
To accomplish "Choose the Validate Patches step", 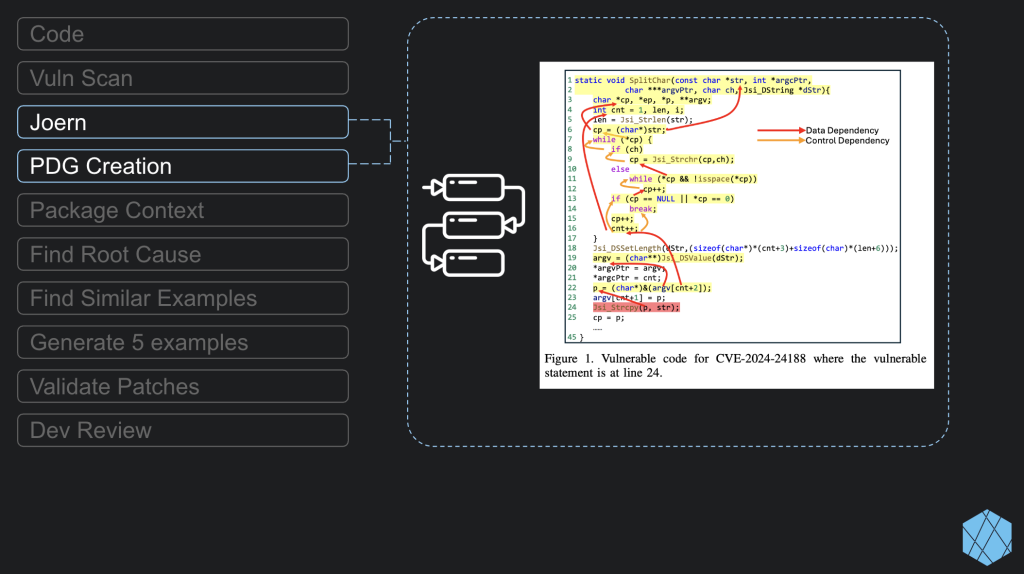I will 183,386.
